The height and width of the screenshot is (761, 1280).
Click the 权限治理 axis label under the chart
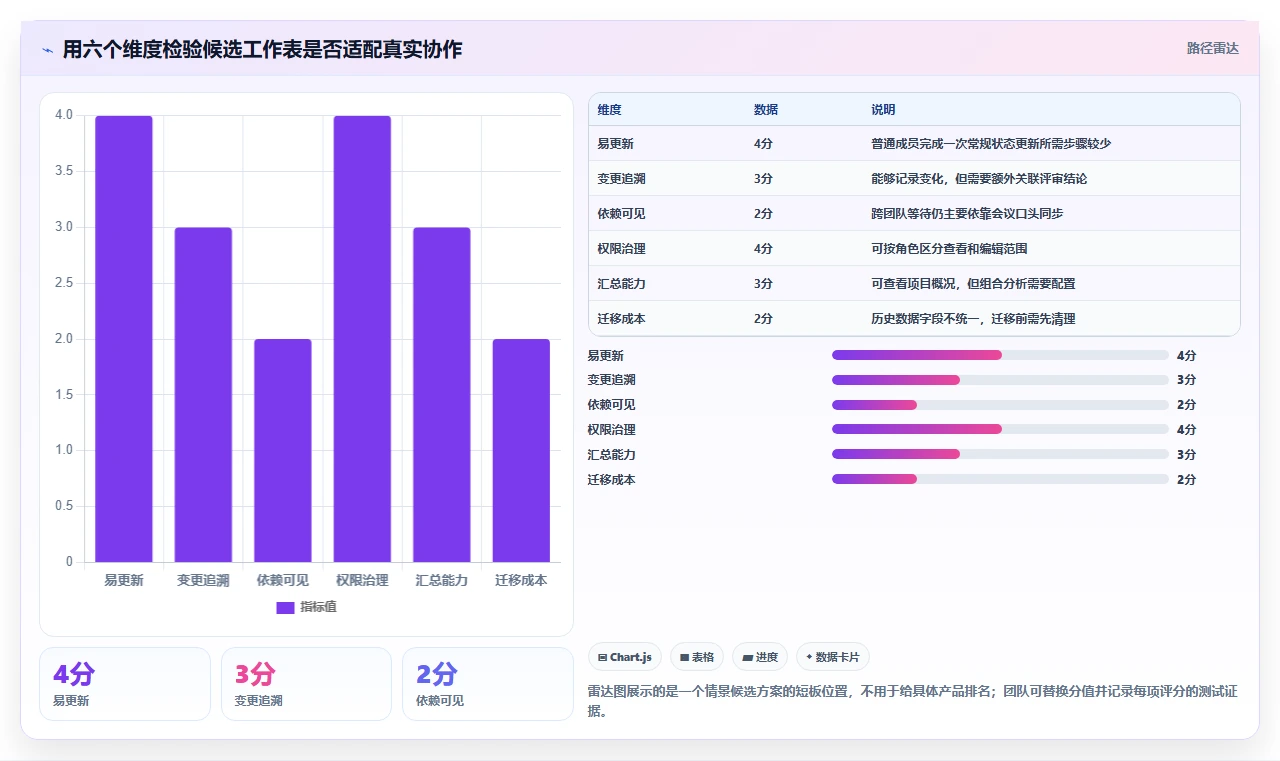(x=362, y=580)
